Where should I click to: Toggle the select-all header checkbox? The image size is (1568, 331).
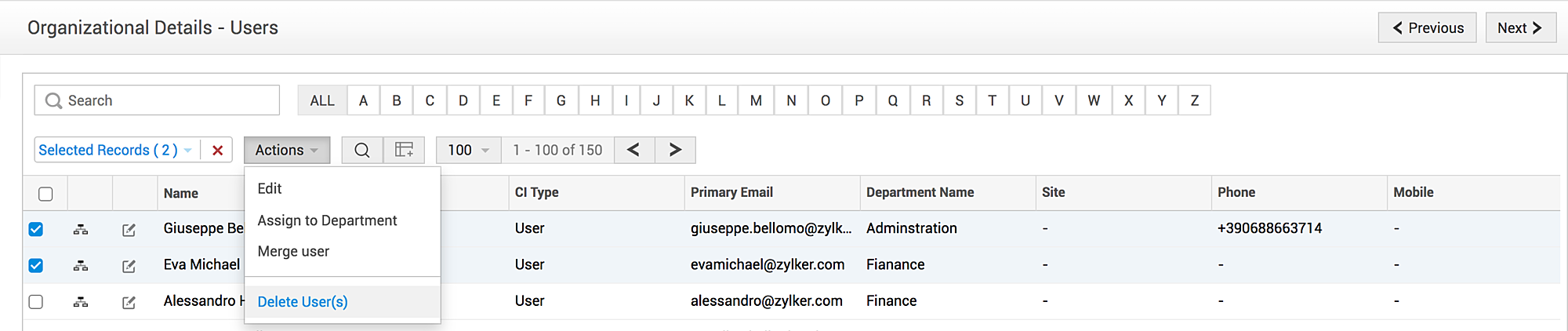pyautogui.click(x=45, y=194)
